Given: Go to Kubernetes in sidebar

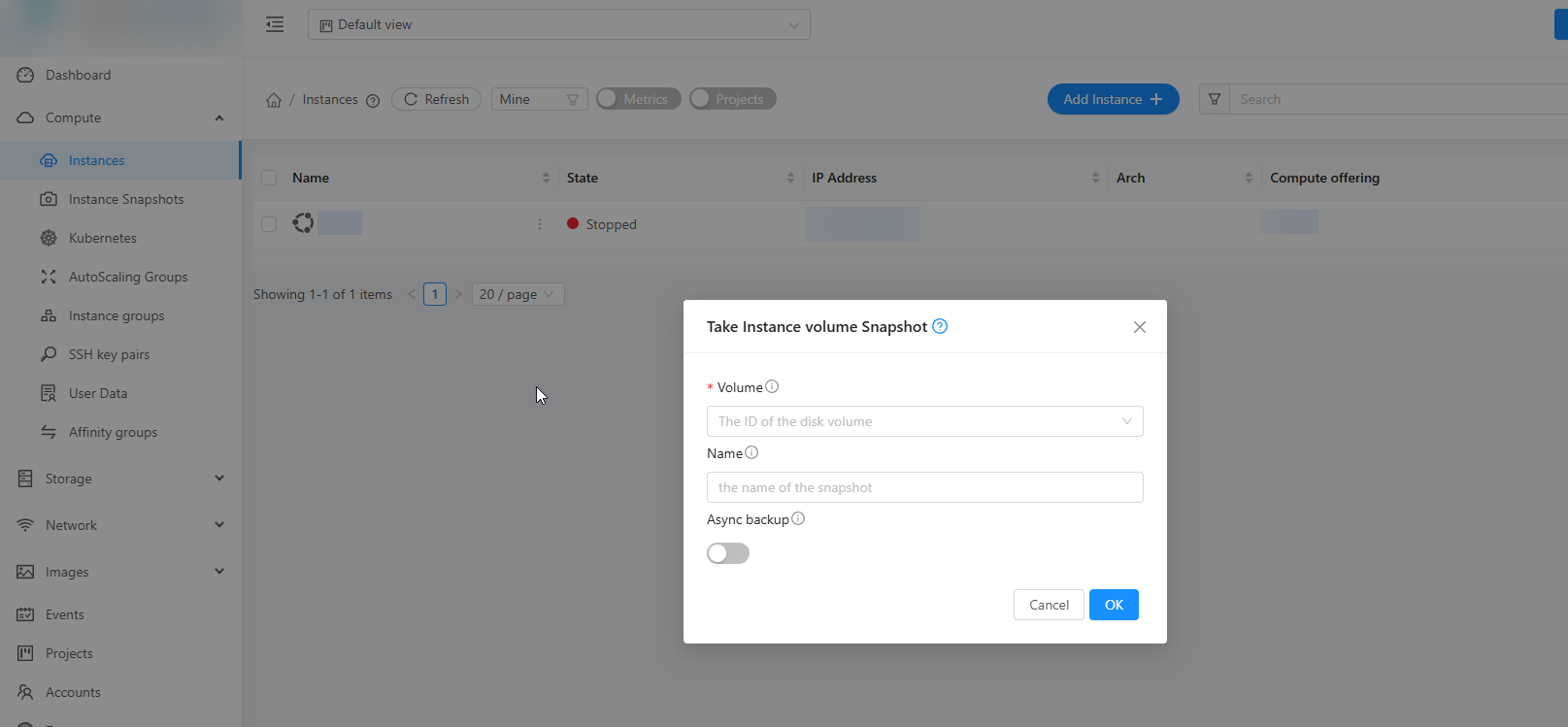Looking at the screenshot, I should 102,238.
